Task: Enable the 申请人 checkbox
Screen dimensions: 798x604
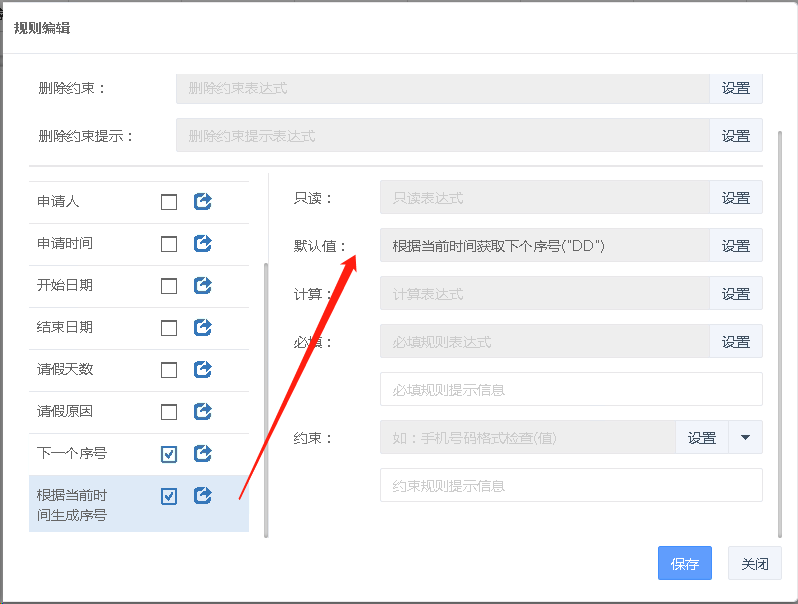Action: (169, 202)
